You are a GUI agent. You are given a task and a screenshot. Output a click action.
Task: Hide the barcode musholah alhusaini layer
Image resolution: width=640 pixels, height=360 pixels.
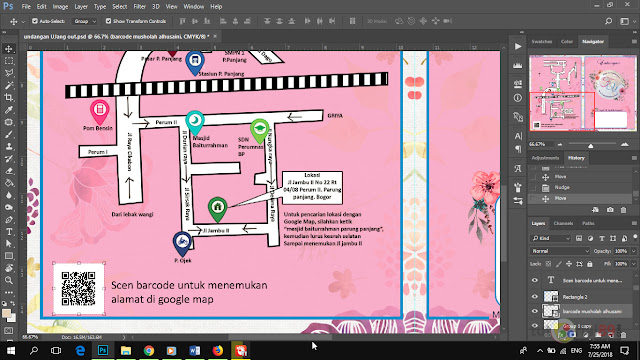535,311
